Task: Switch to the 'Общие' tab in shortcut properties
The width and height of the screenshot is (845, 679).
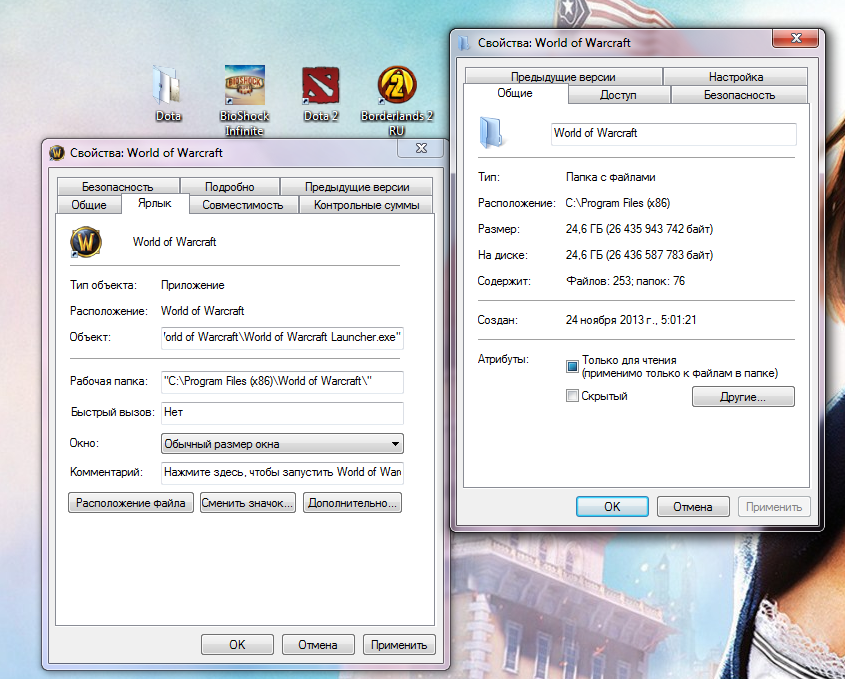Action: point(89,205)
